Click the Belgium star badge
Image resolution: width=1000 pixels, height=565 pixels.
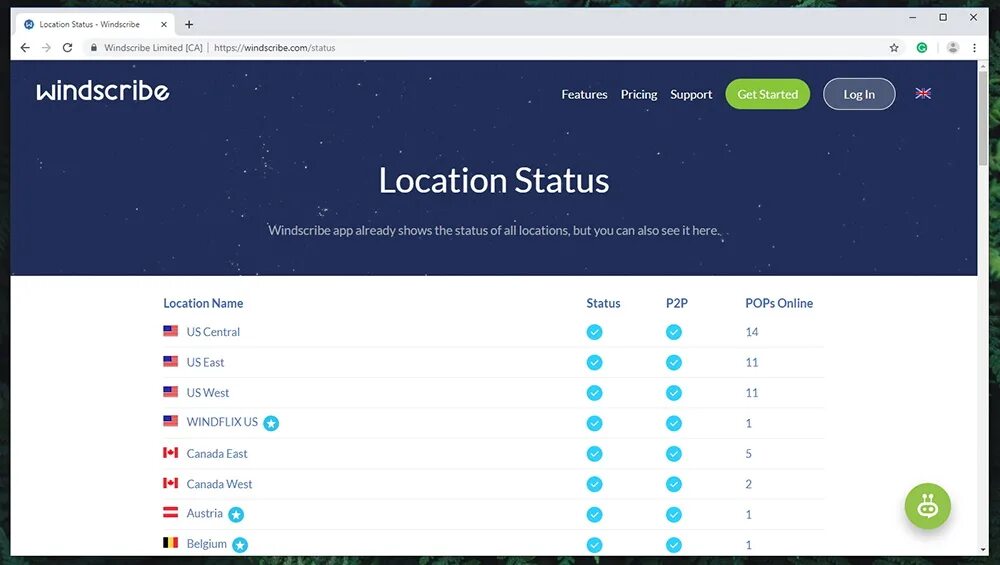point(240,545)
